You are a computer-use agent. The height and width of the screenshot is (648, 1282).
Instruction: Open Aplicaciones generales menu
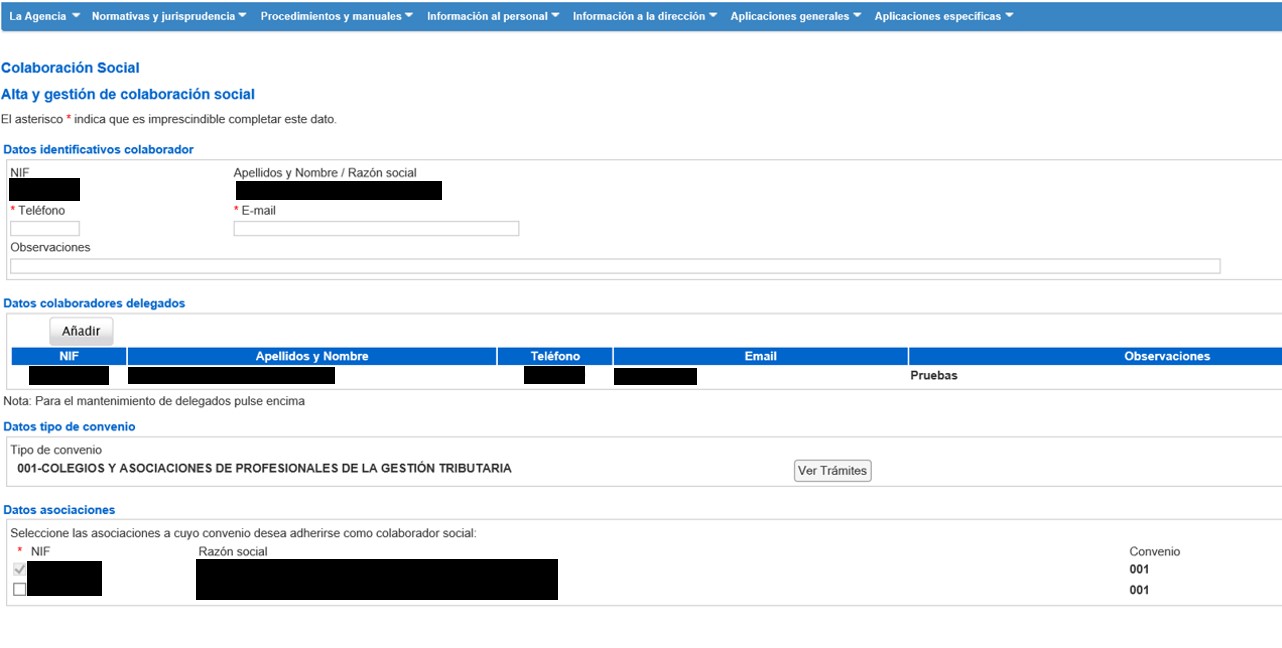pyautogui.click(x=795, y=16)
